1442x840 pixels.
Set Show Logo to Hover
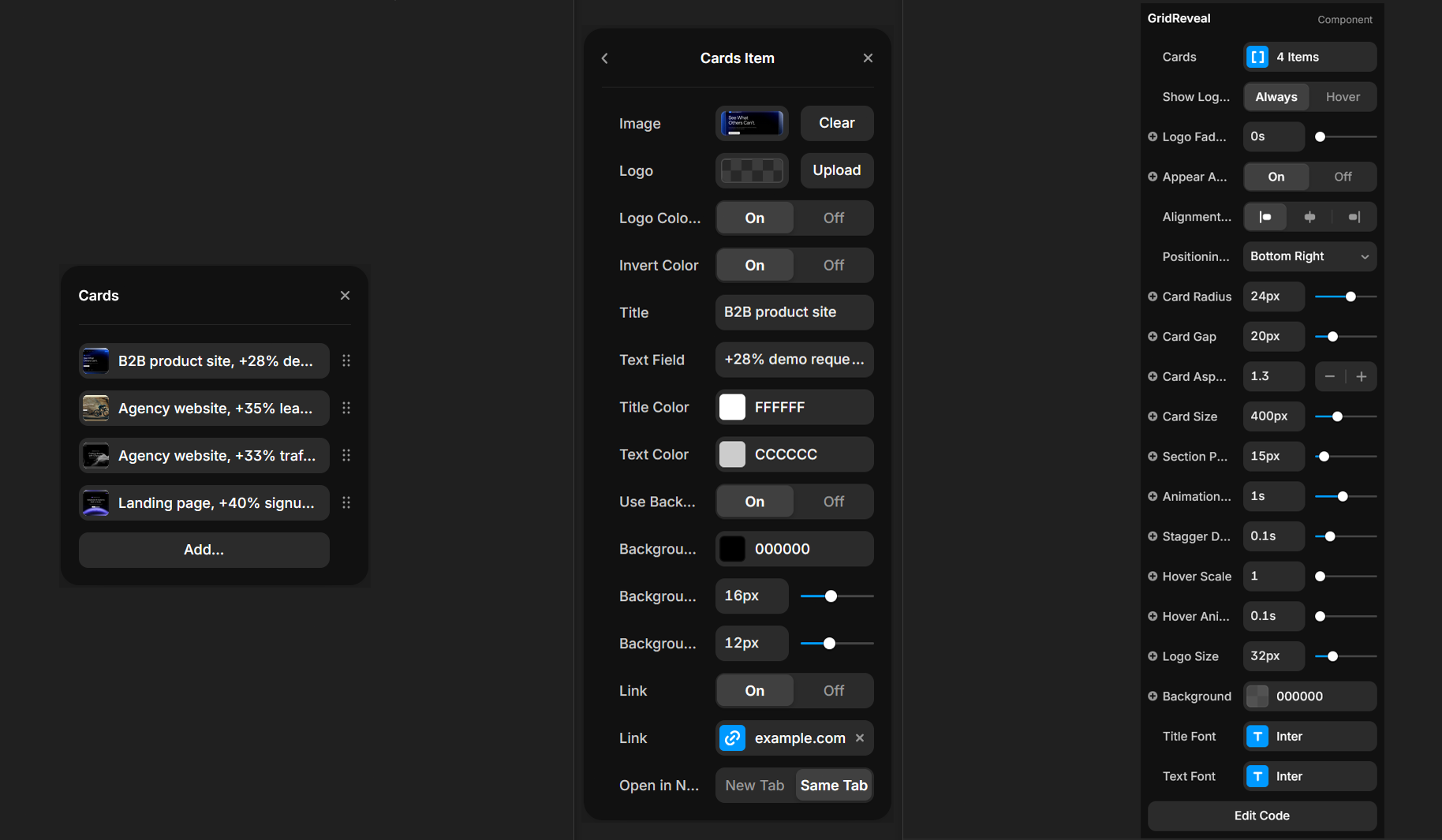click(1343, 97)
